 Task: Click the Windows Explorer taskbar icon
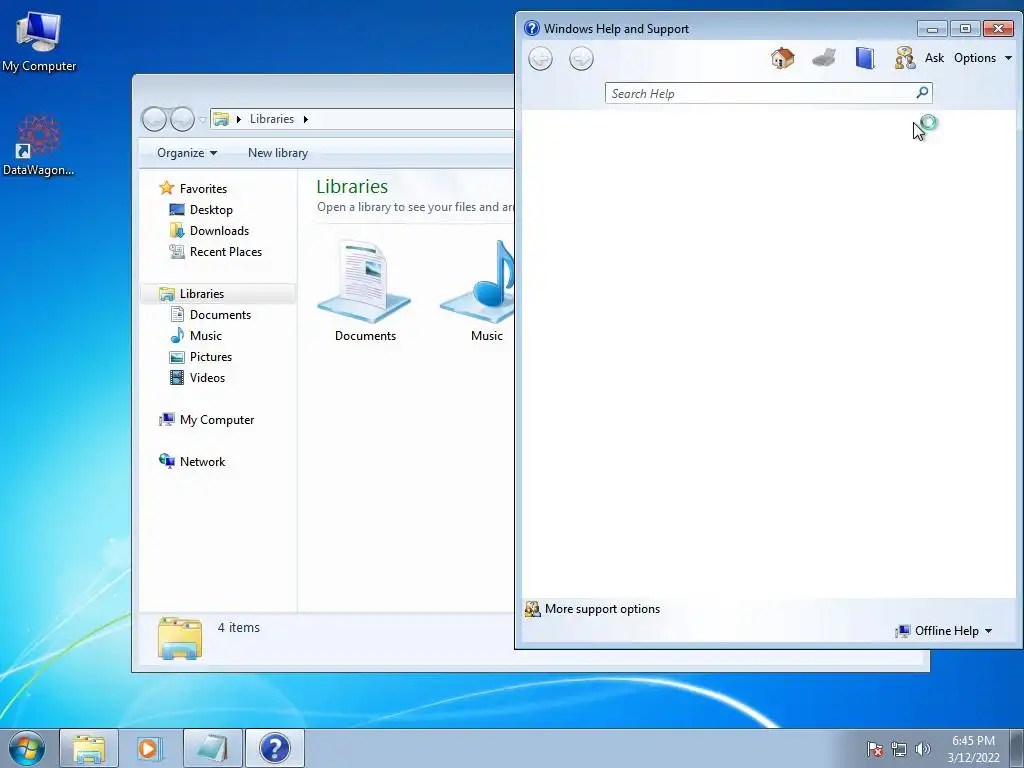[x=89, y=748]
